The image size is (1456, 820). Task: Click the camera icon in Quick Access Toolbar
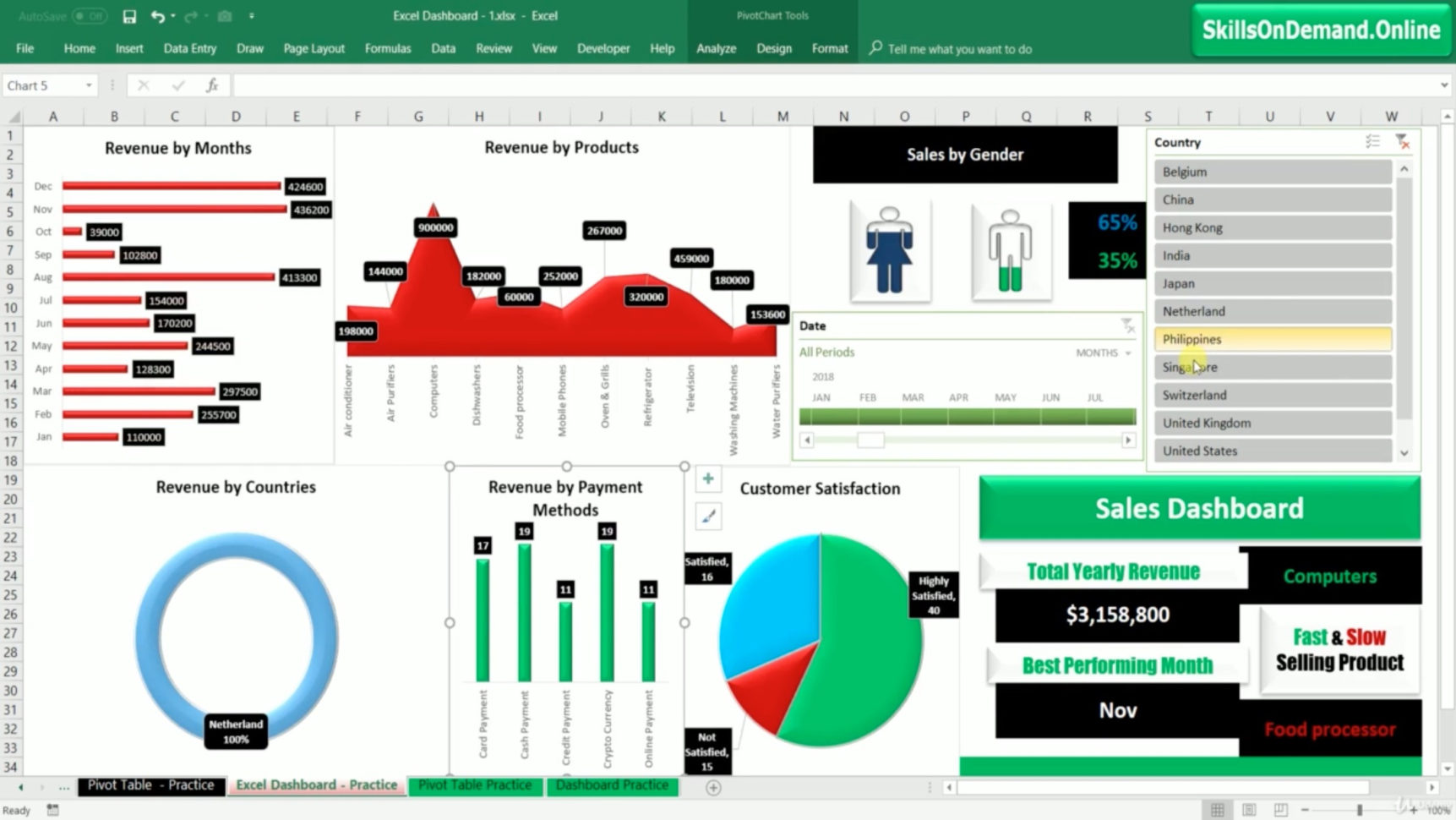pos(223,15)
